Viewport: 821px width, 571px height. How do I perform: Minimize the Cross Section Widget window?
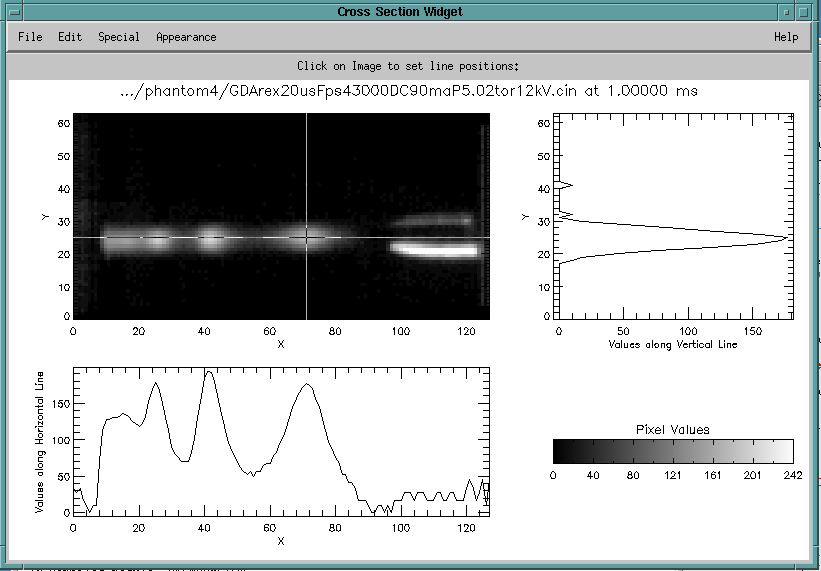[786, 12]
